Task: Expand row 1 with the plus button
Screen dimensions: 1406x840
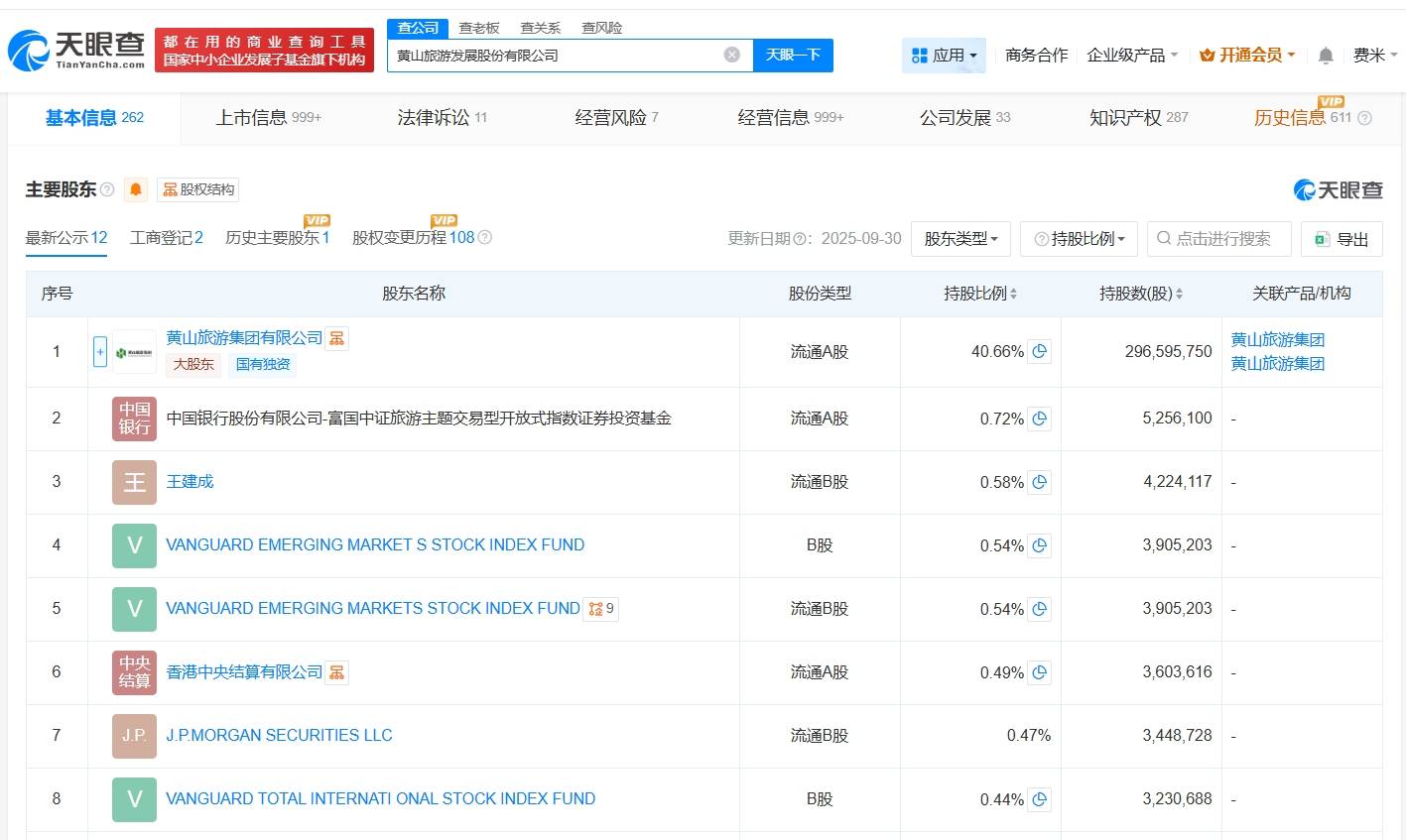Action: click(x=100, y=352)
